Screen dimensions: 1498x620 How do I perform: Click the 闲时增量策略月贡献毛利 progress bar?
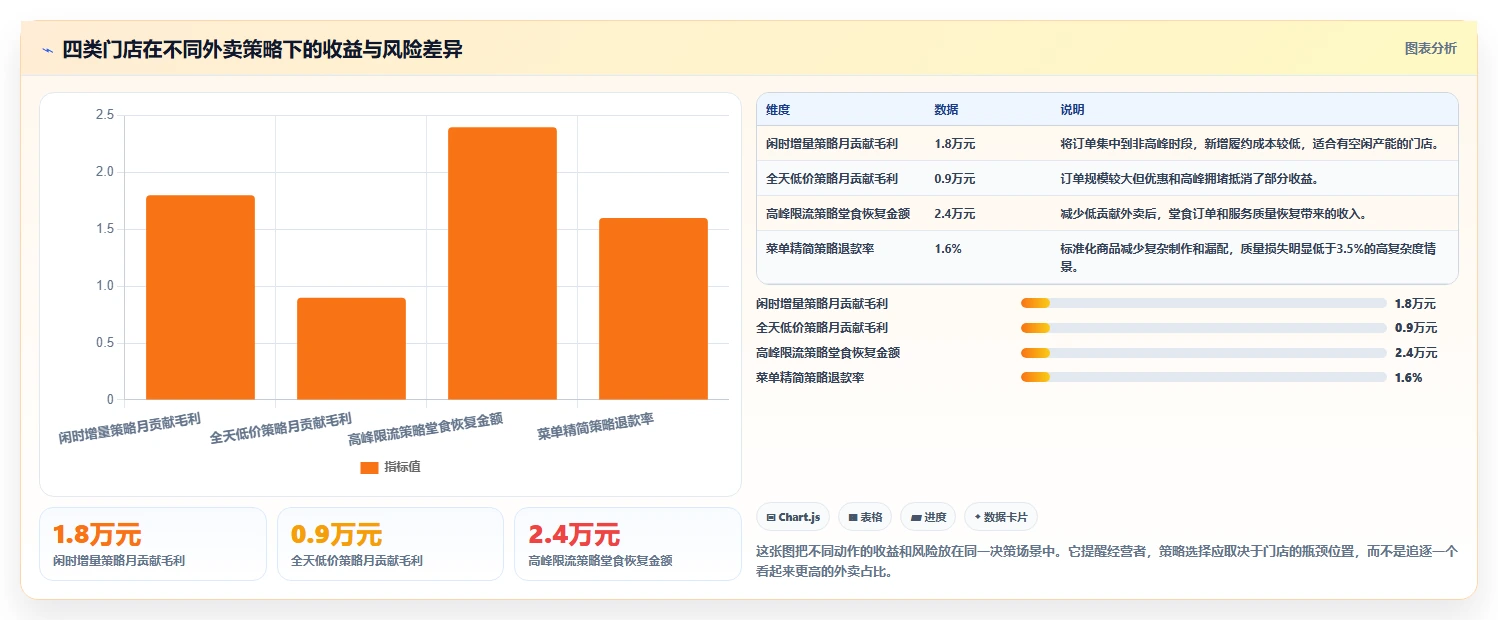[x=1203, y=303]
